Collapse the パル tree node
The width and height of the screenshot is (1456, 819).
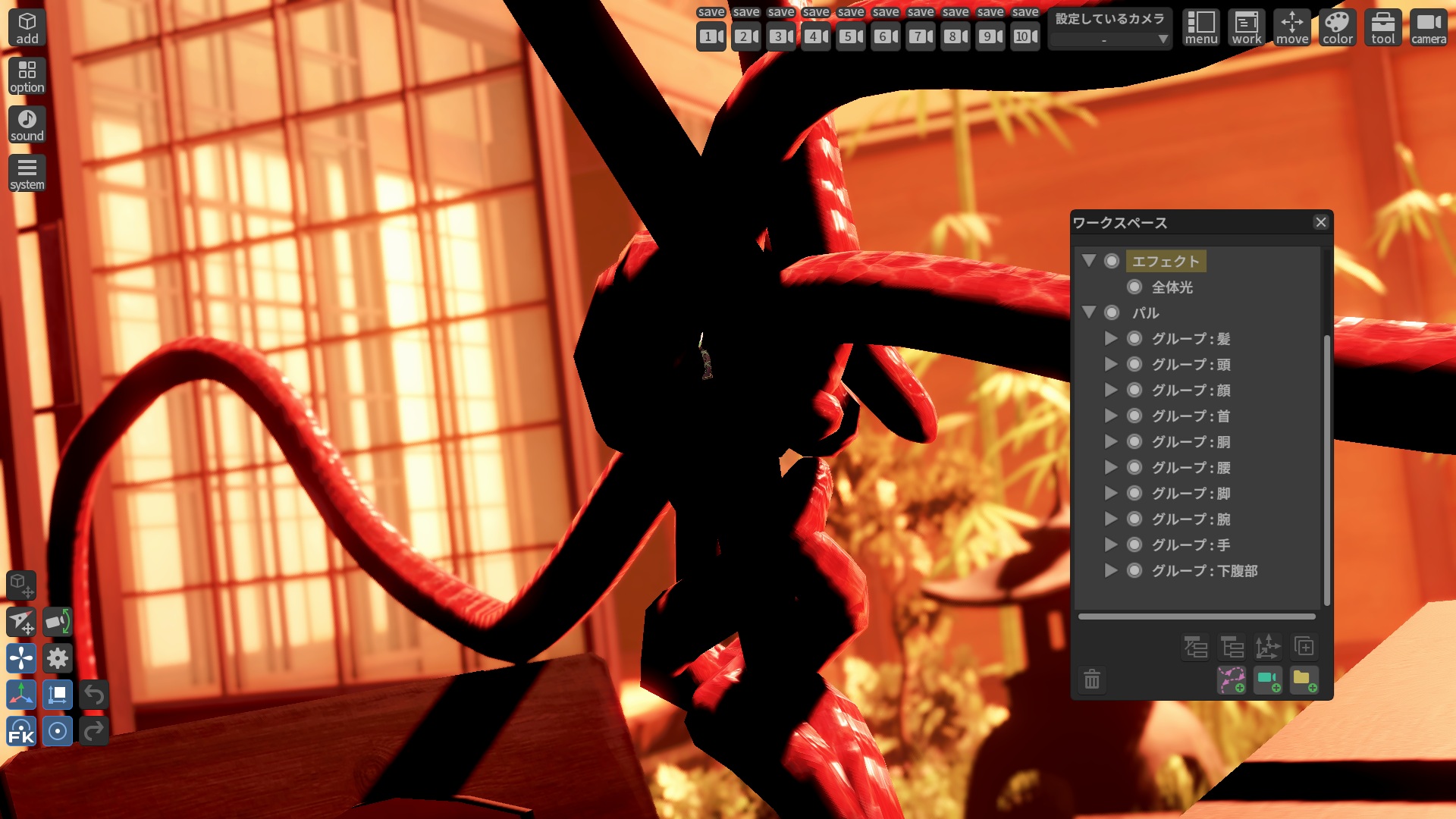pyautogui.click(x=1089, y=312)
